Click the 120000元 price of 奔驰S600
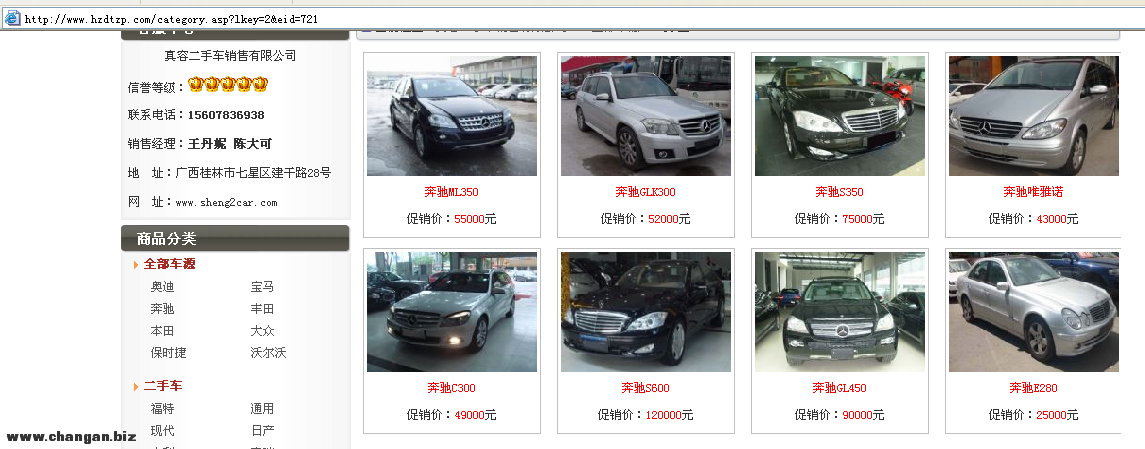1145x449 pixels. pos(669,415)
